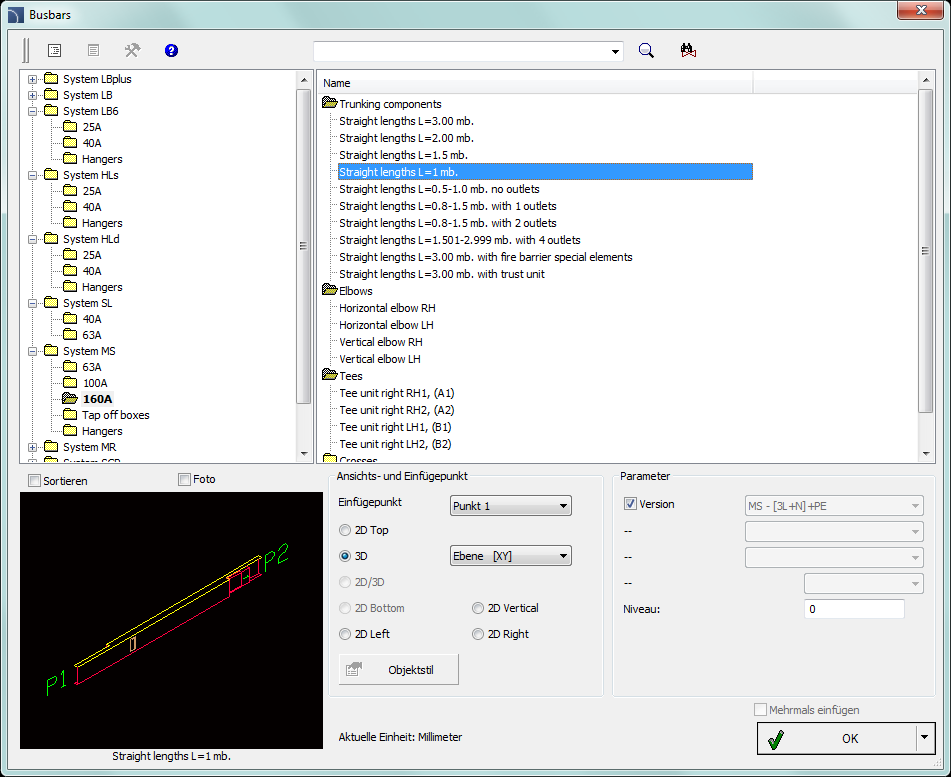Uncheck the Version checkbox
The height and width of the screenshot is (777, 951).
tap(630, 504)
